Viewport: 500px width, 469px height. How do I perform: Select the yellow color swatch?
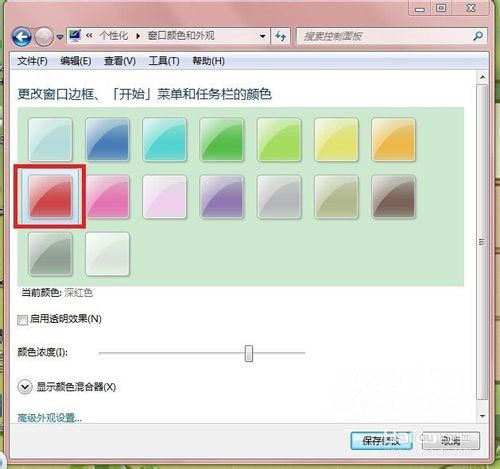coord(336,139)
